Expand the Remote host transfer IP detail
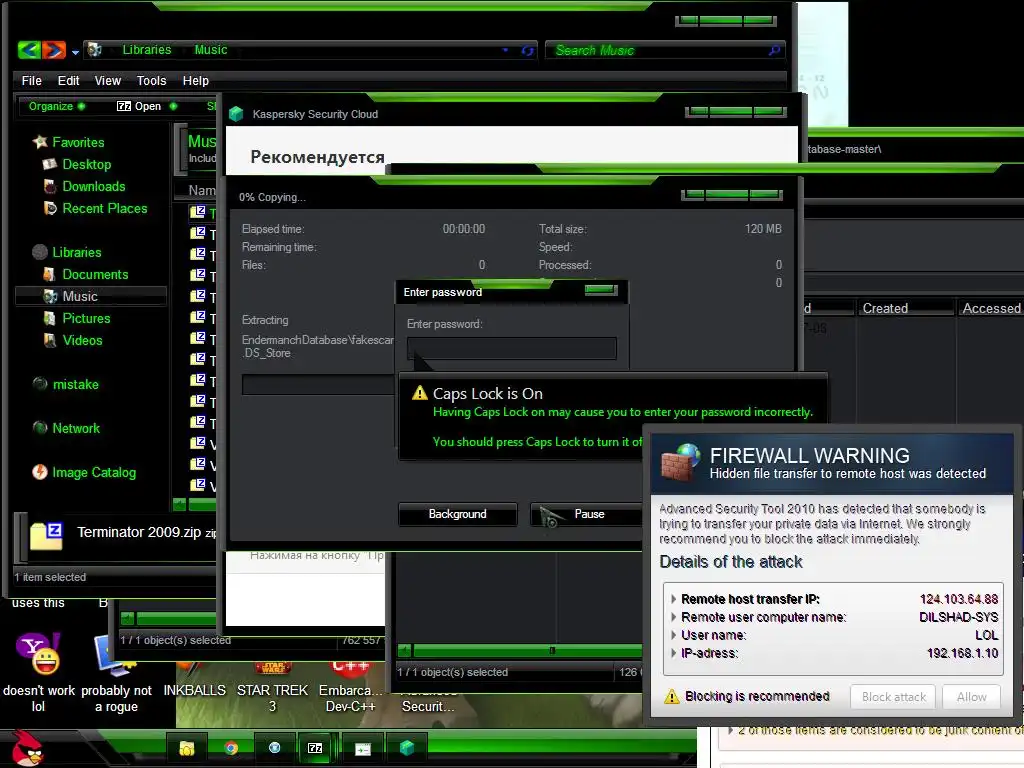 coord(673,598)
